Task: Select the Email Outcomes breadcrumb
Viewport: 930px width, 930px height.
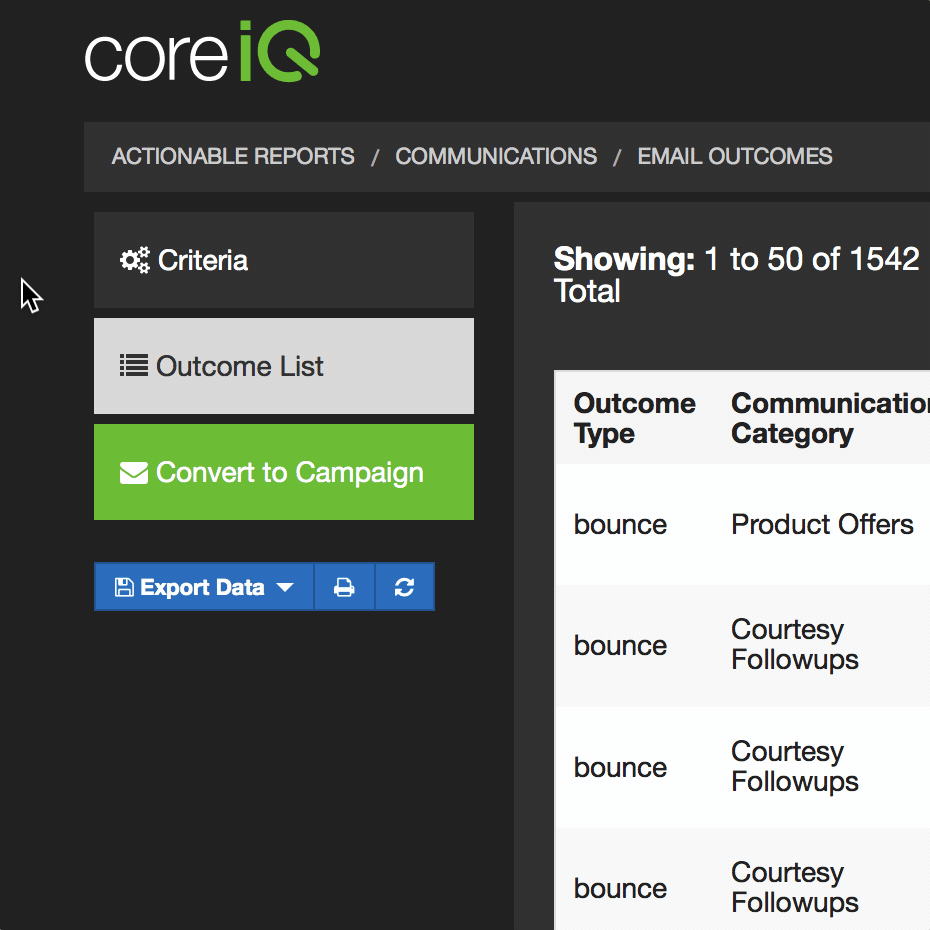Action: pos(735,157)
